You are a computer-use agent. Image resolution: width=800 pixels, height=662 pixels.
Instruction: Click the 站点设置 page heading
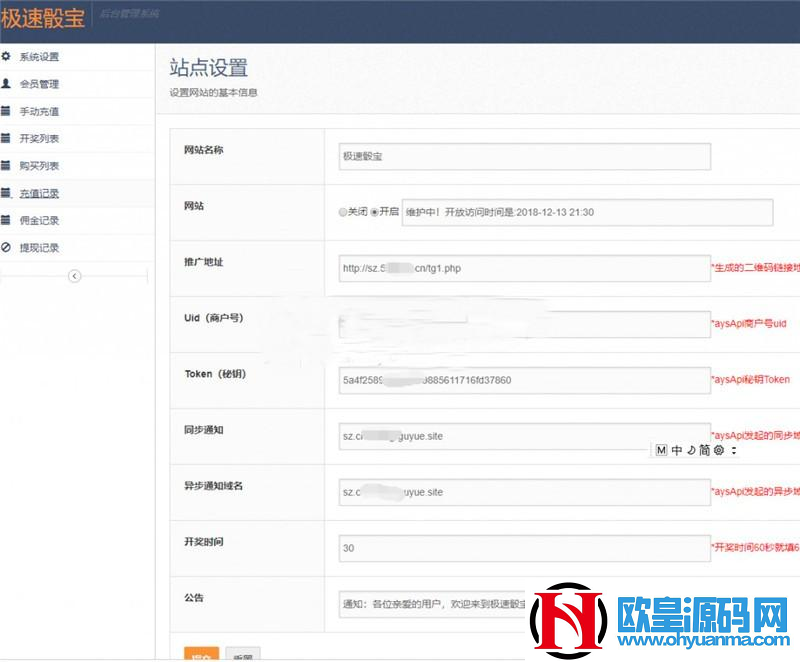(209, 68)
